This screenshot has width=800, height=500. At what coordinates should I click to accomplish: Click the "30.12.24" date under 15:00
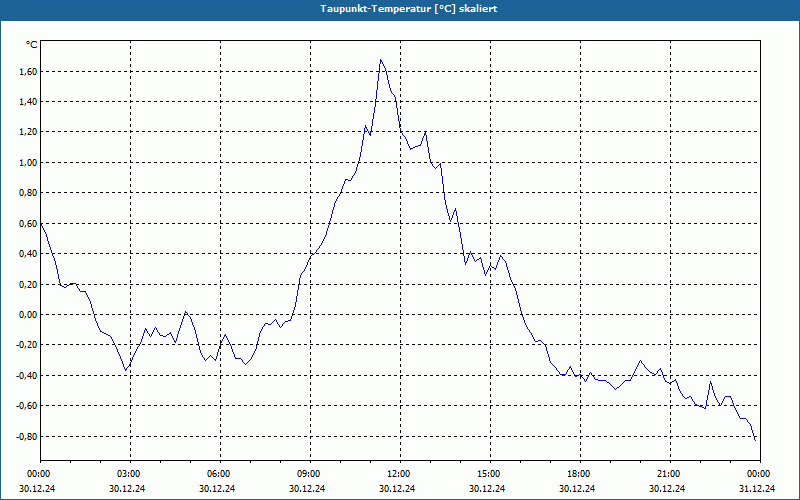(487, 488)
